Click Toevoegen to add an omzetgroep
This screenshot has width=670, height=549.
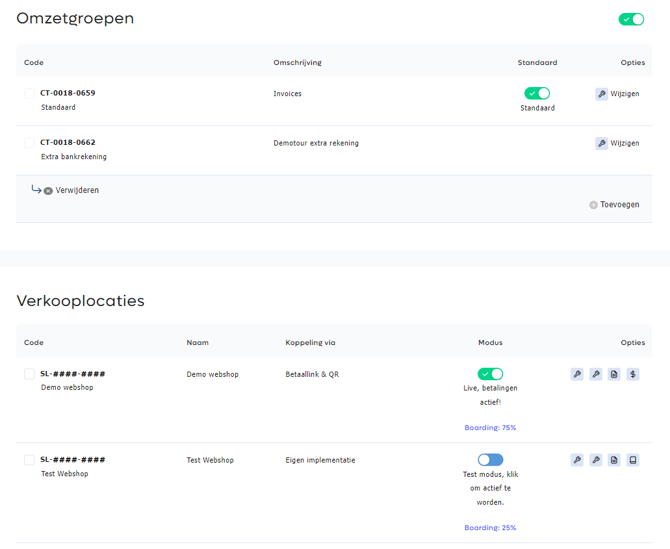pyautogui.click(x=614, y=205)
